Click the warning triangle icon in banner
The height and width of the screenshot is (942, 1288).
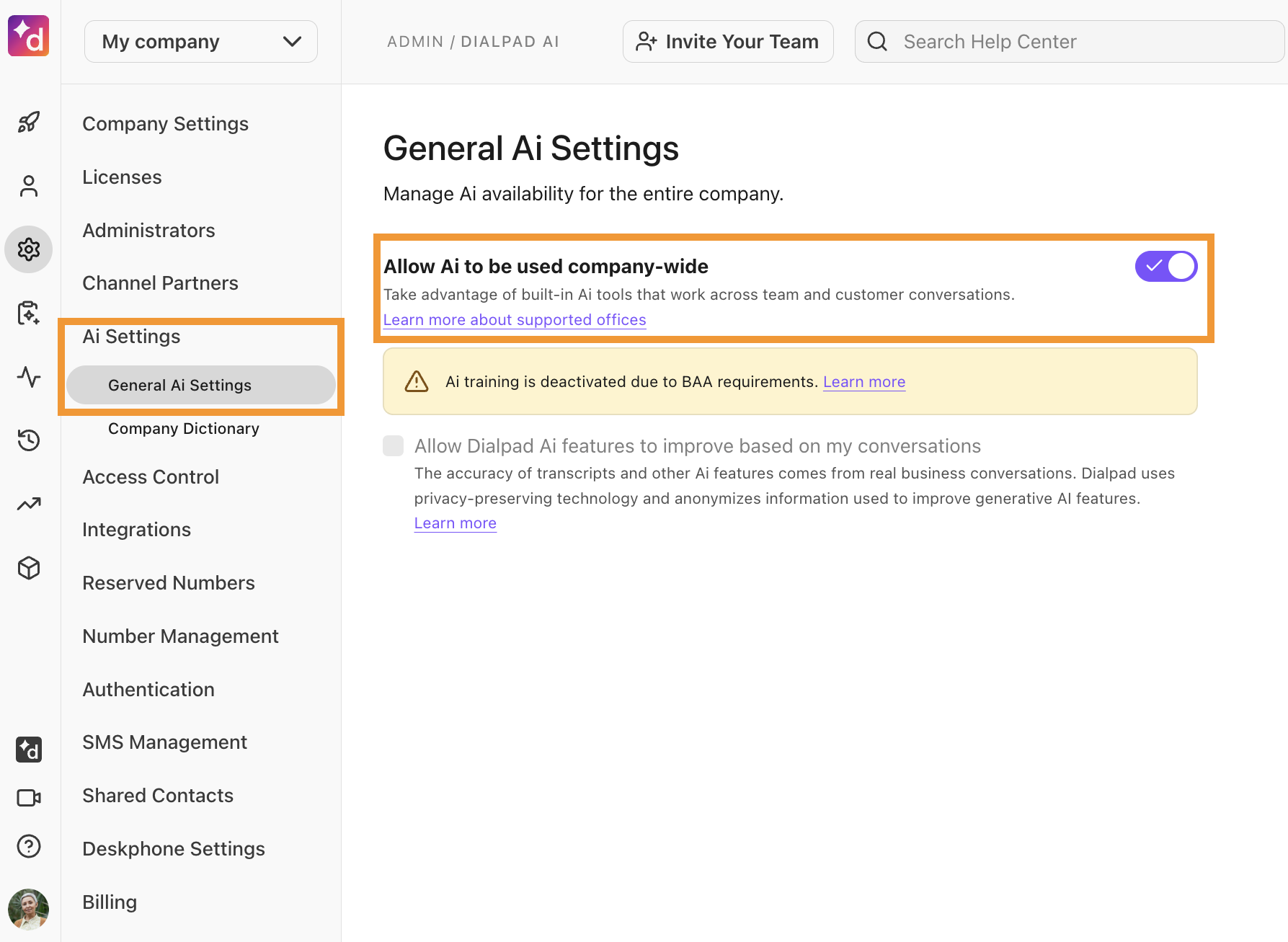click(417, 381)
